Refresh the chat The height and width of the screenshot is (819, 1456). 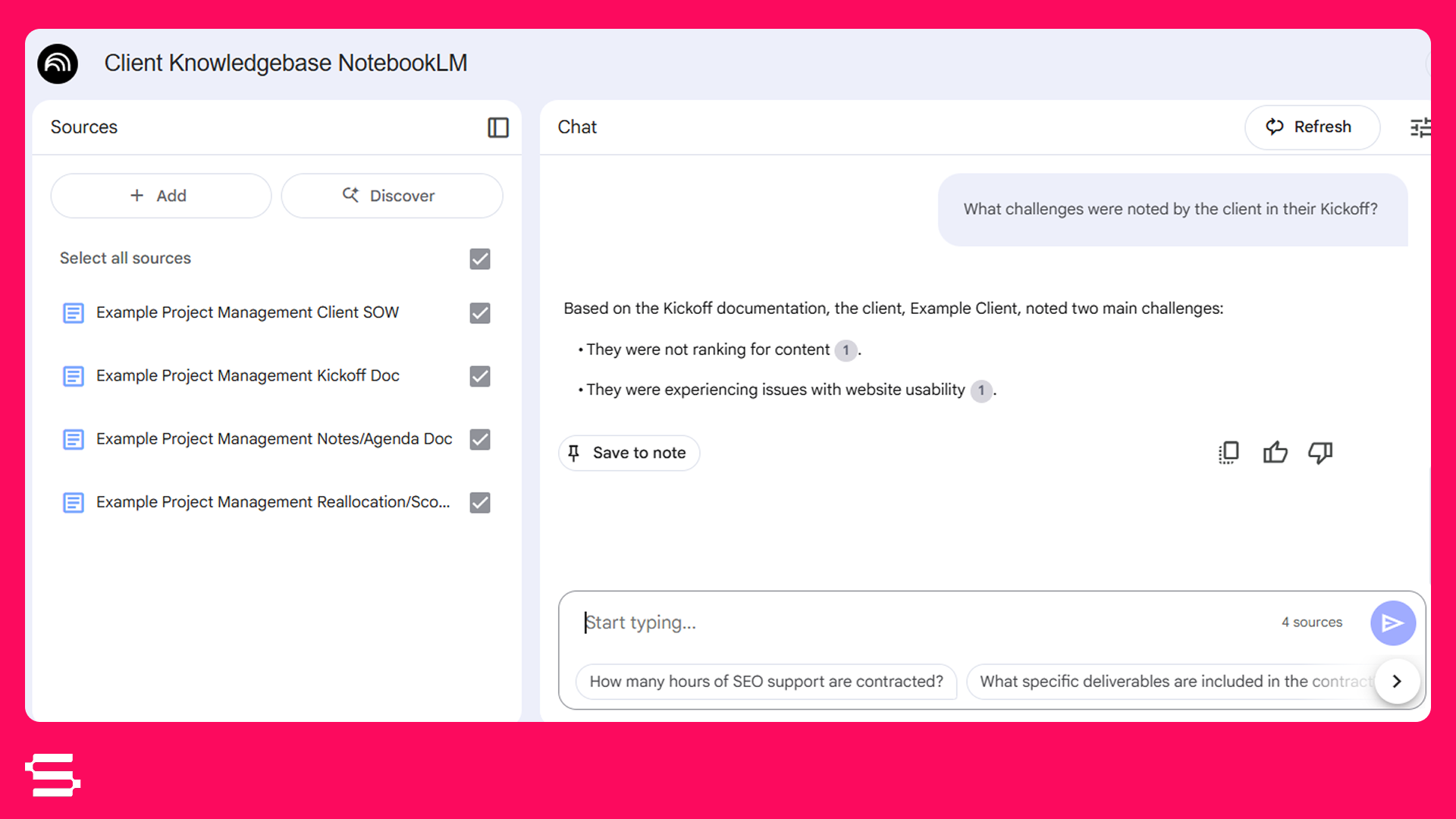click(1311, 127)
